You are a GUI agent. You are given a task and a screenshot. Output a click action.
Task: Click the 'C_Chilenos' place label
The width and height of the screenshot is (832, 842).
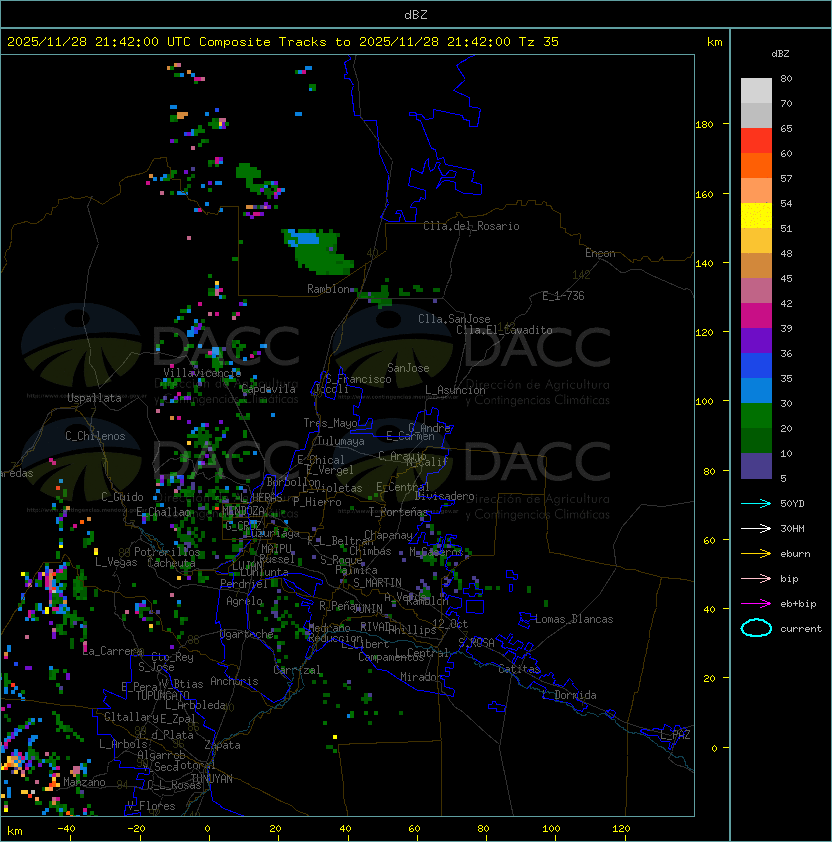[x=95, y=436]
